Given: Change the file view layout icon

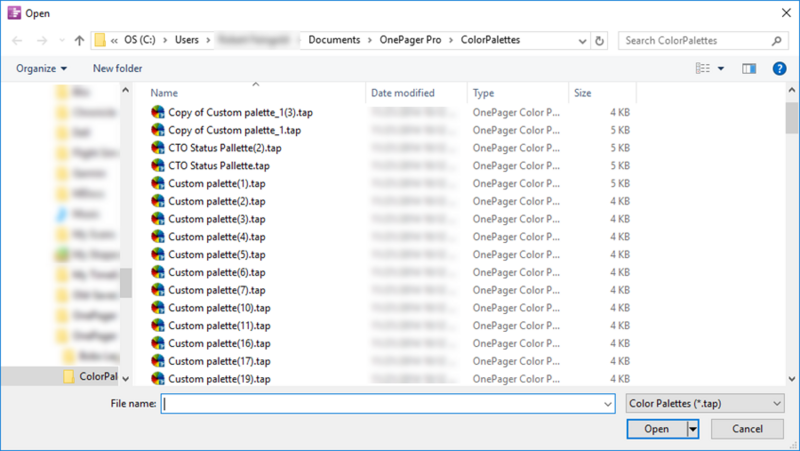Looking at the screenshot, I should 703,68.
